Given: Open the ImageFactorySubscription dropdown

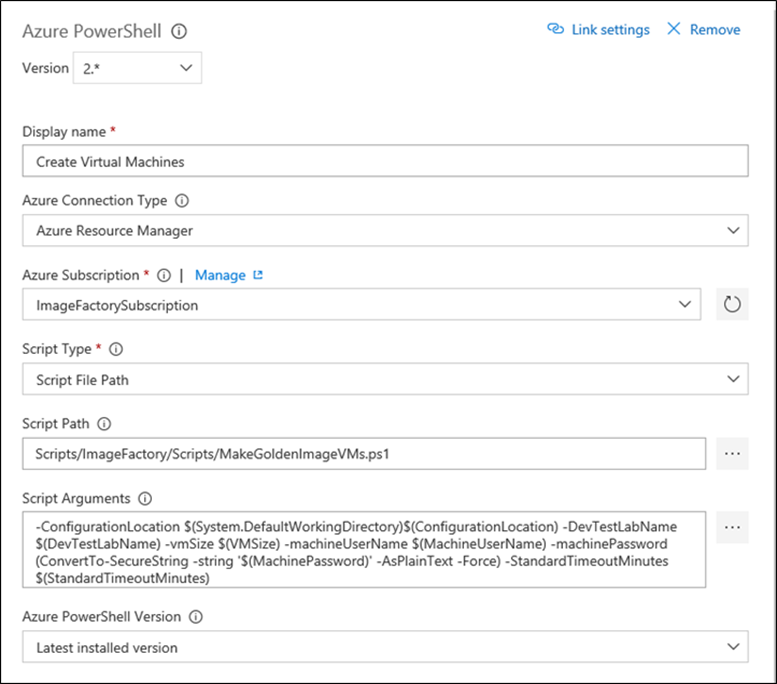Looking at the screenshot, I should pyautogui.click(x=361, y=305).
